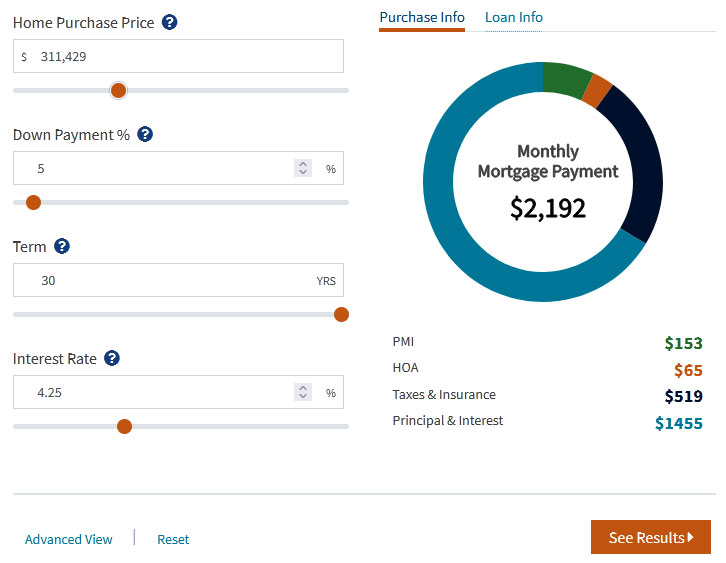Focus the Home Purchase Price input field
The image size is (726, 563).
[178, 56]
